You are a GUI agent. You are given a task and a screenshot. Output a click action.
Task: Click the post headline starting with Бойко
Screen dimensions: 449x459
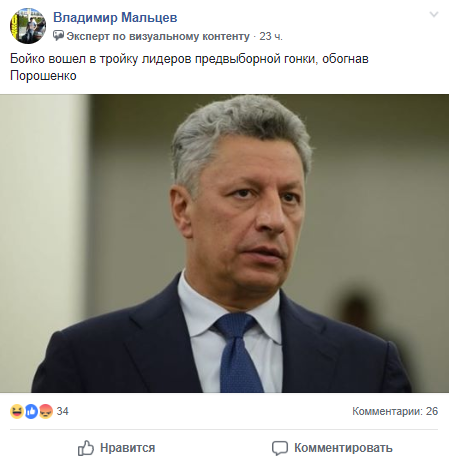(x=189, y=67)
